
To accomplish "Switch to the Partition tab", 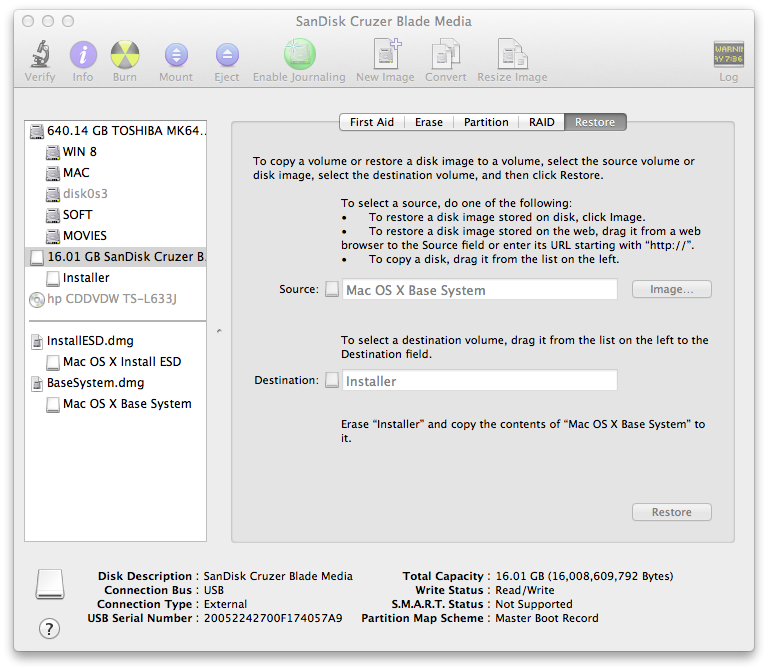I will click(486, 122).
